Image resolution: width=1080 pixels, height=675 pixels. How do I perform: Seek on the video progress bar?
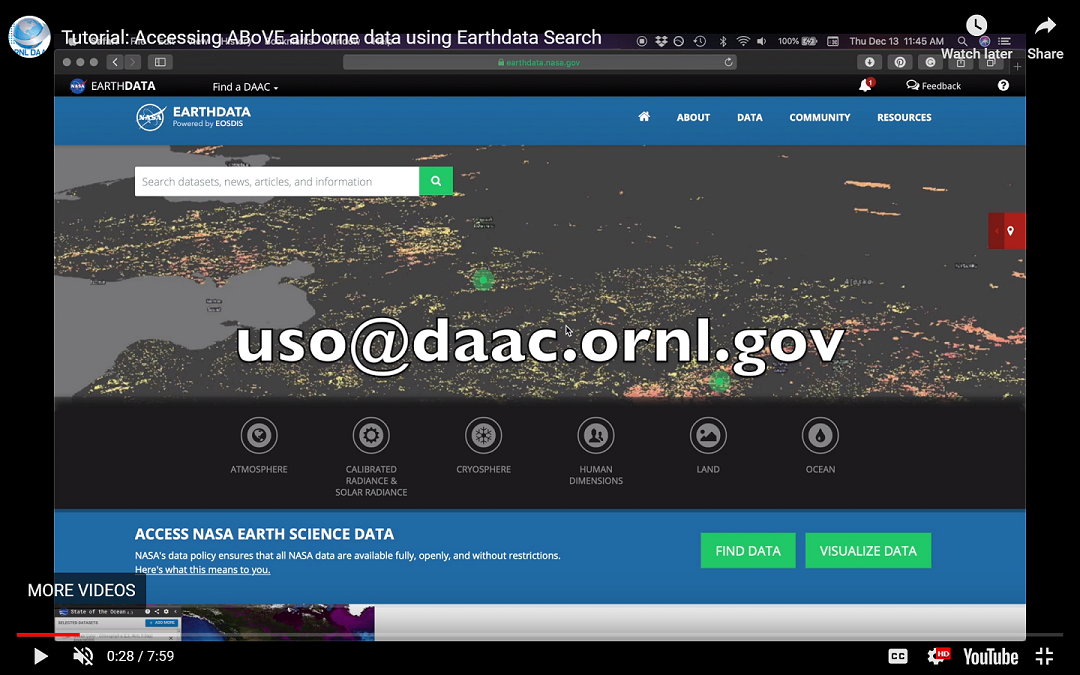point(540,634)
